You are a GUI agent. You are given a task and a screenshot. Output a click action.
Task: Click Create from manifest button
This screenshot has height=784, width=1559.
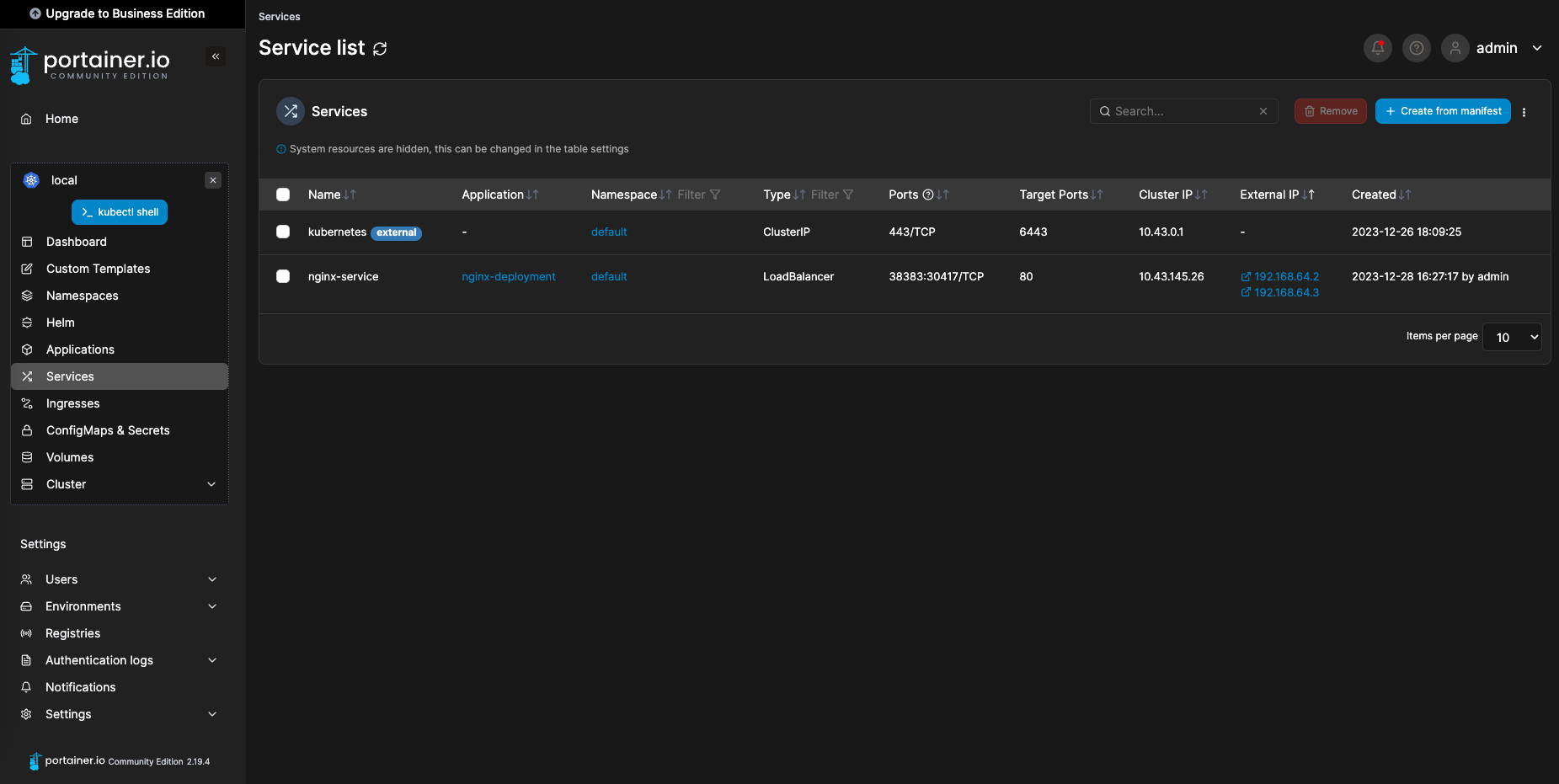[1443, 111]
